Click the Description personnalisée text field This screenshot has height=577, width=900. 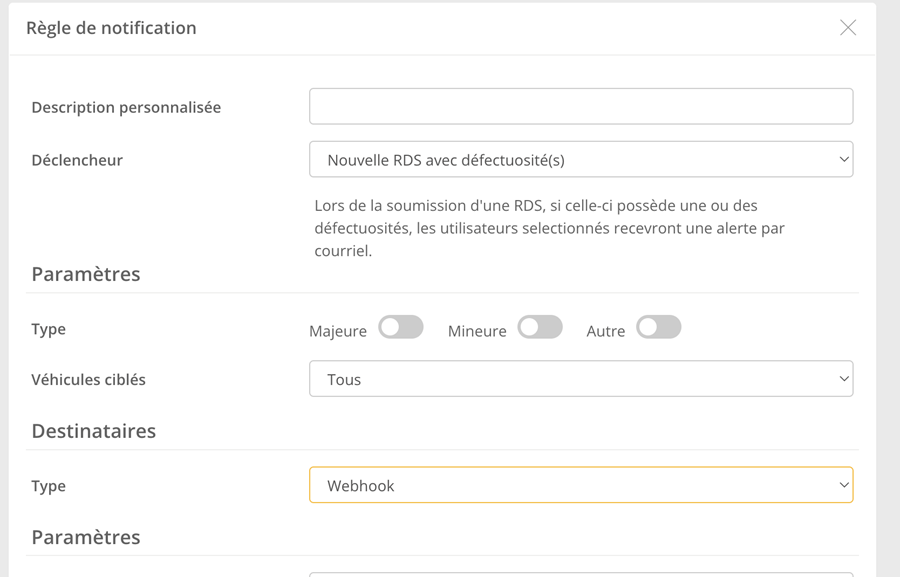(580, 107)
